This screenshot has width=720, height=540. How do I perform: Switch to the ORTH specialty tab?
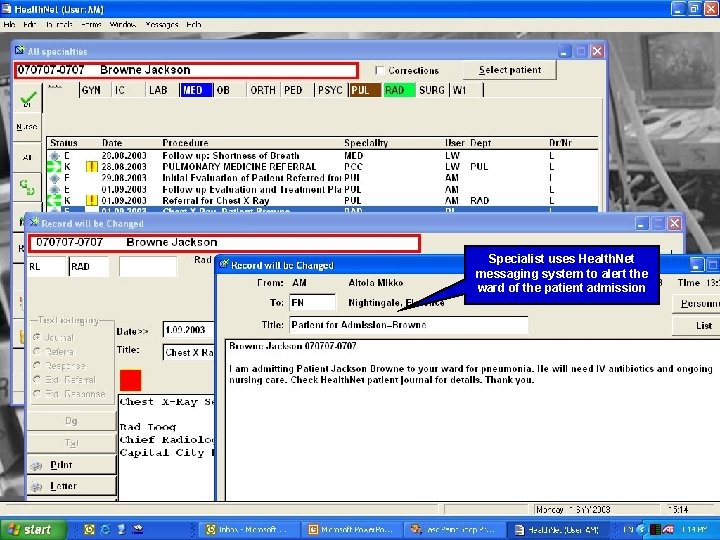pos(264,90)
